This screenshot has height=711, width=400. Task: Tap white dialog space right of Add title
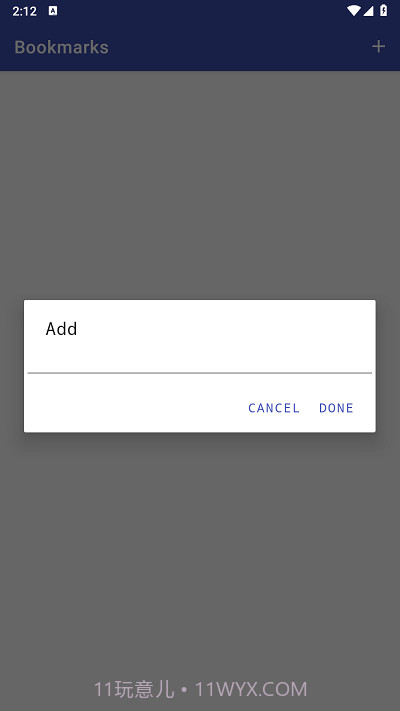click(x=227, y=329)
